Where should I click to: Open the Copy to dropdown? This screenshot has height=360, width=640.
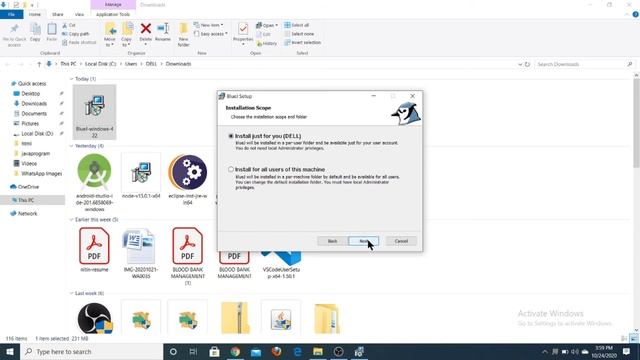[127, 35]
